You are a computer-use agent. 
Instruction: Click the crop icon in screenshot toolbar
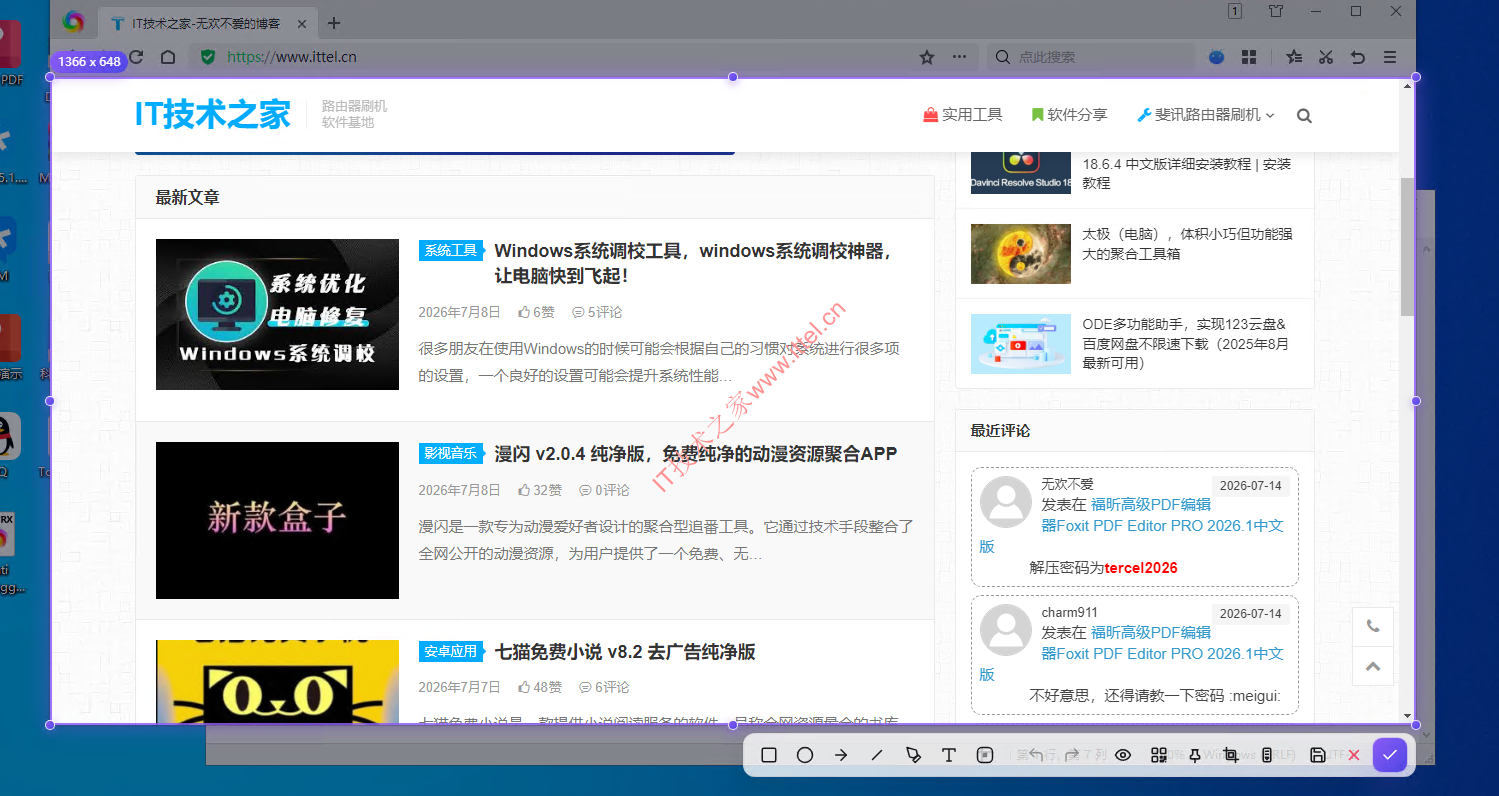click(1231, 755)
